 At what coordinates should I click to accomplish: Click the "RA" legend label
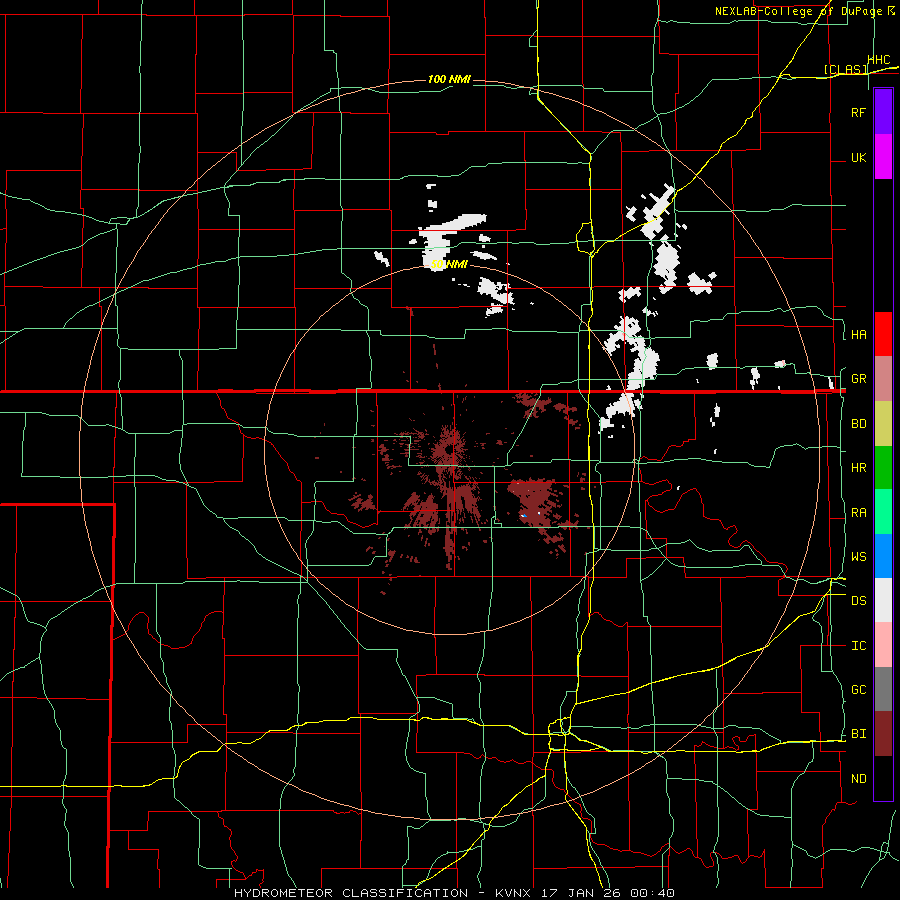(858, 513)
